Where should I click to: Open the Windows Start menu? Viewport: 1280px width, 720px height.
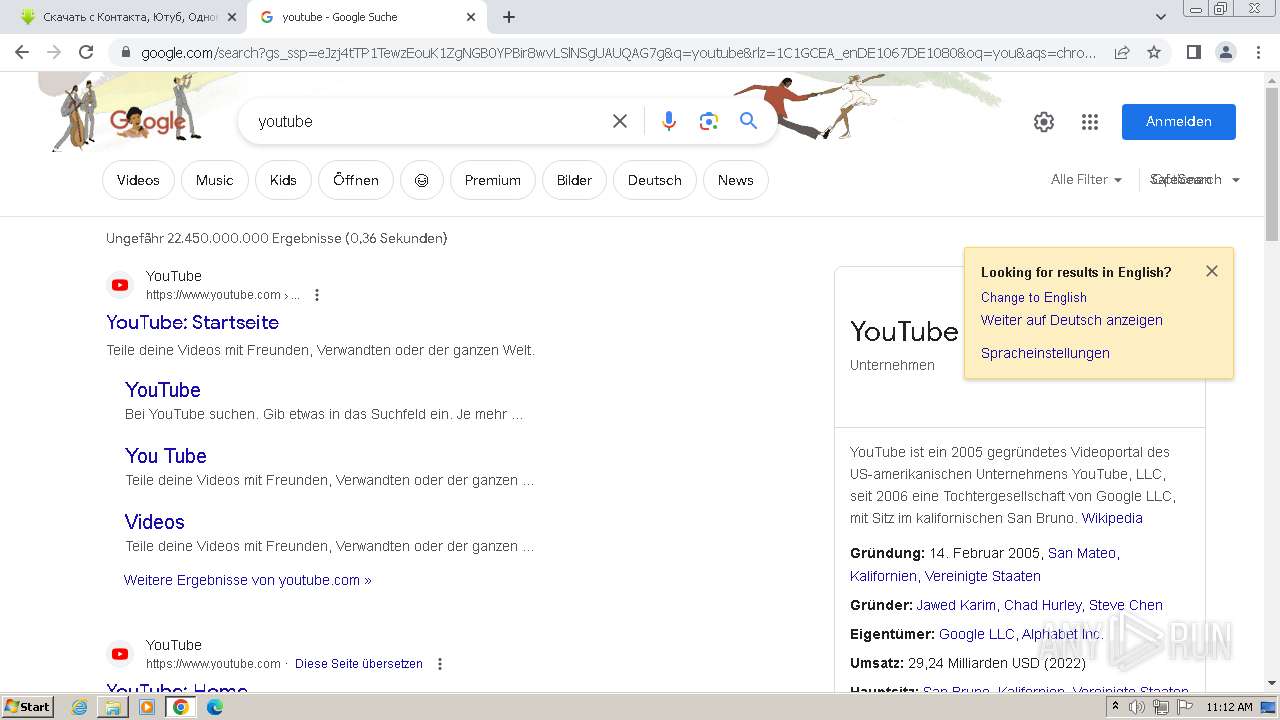(28, 706)
